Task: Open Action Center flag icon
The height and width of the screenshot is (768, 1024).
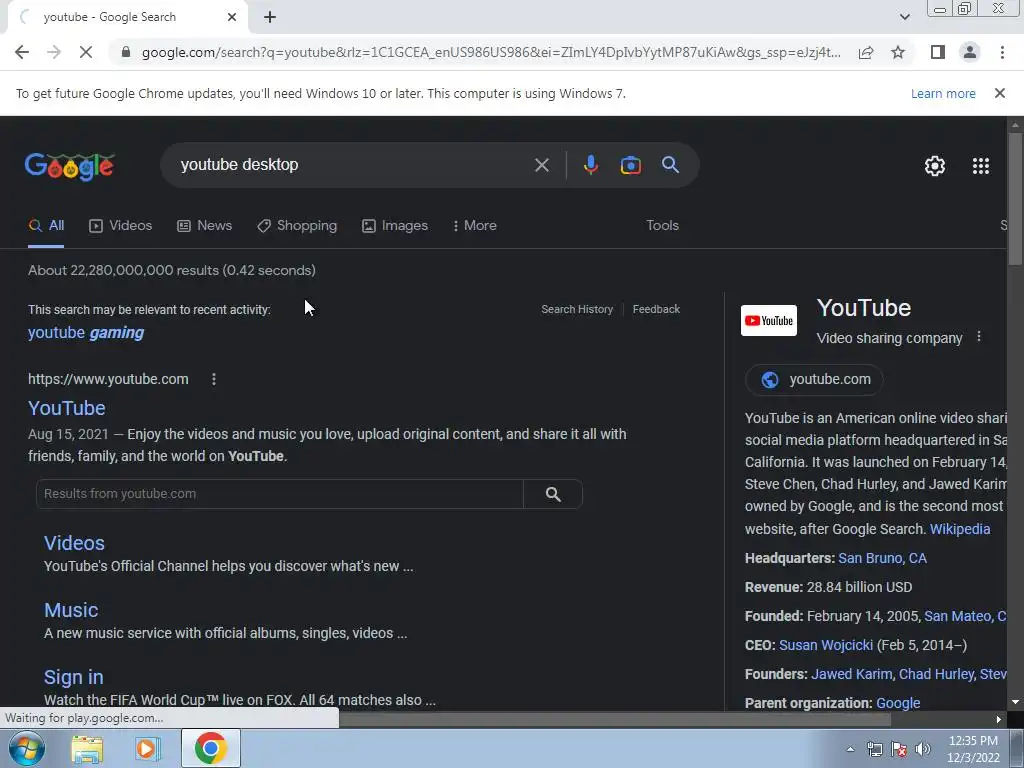Action: pyautogui.click(x=899, y=749)
